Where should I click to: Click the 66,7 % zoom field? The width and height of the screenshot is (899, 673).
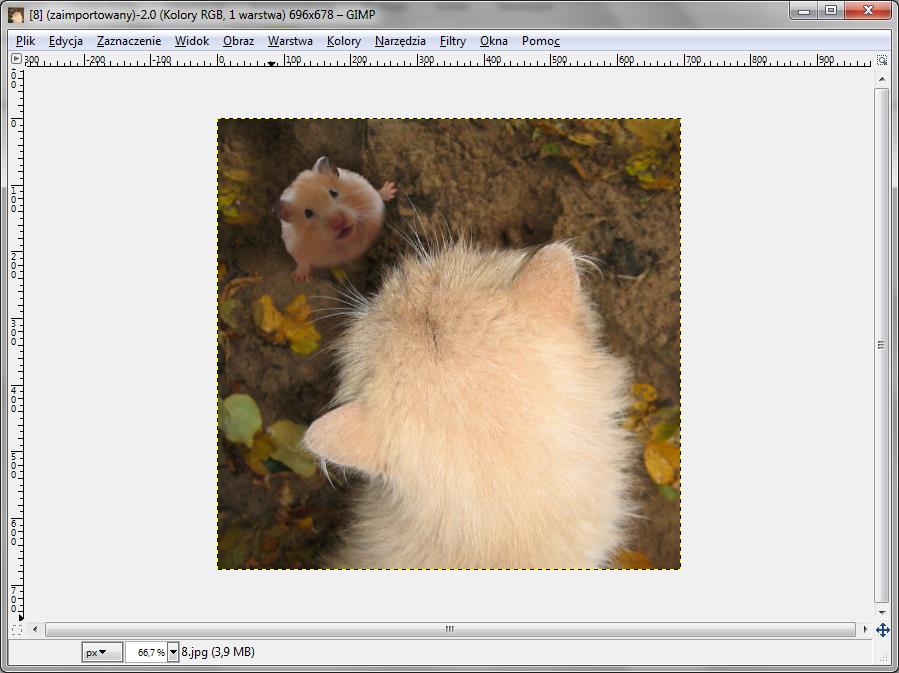coord(146,652)
